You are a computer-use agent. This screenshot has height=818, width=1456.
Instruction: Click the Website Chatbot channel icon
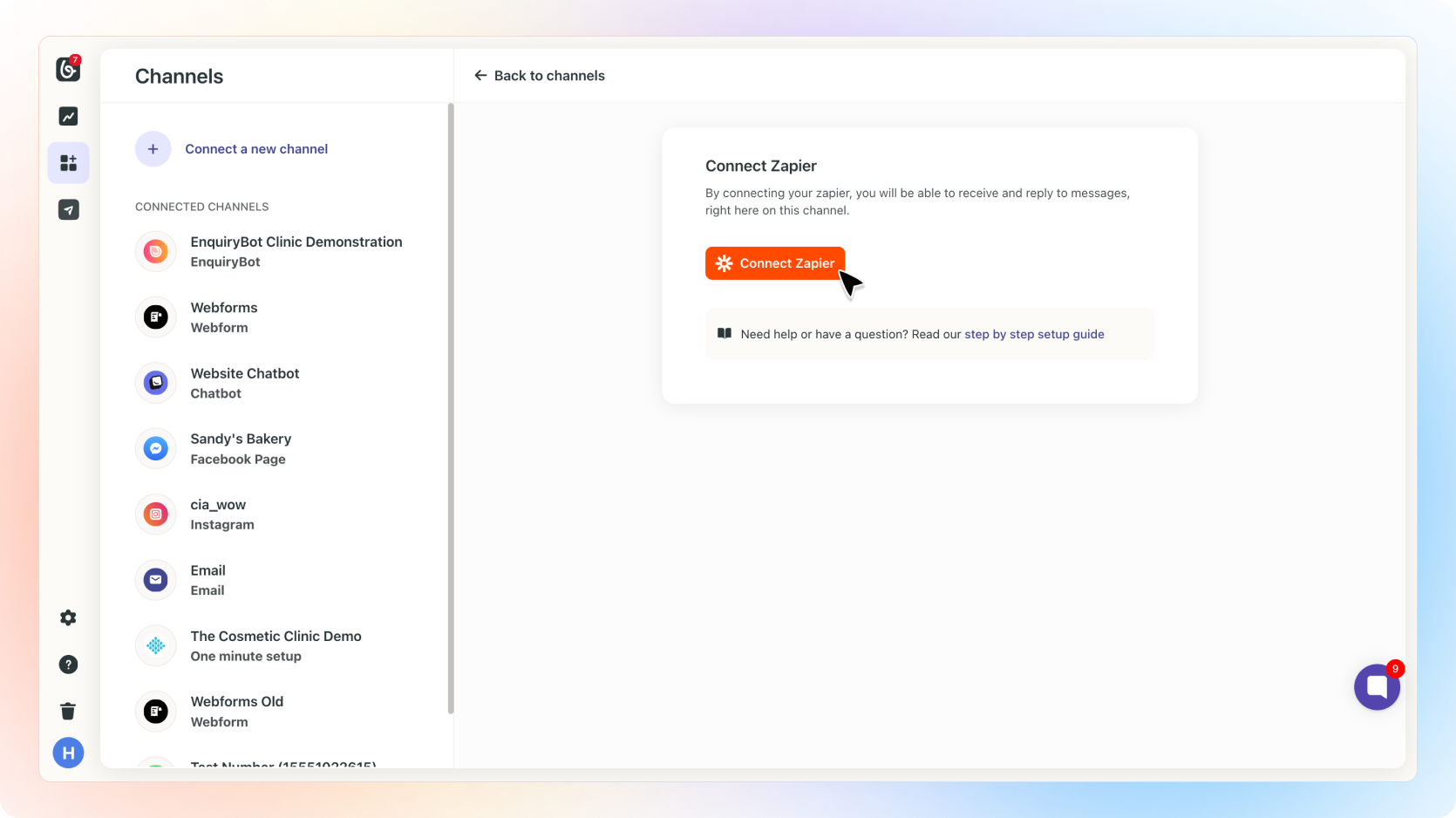156,383
